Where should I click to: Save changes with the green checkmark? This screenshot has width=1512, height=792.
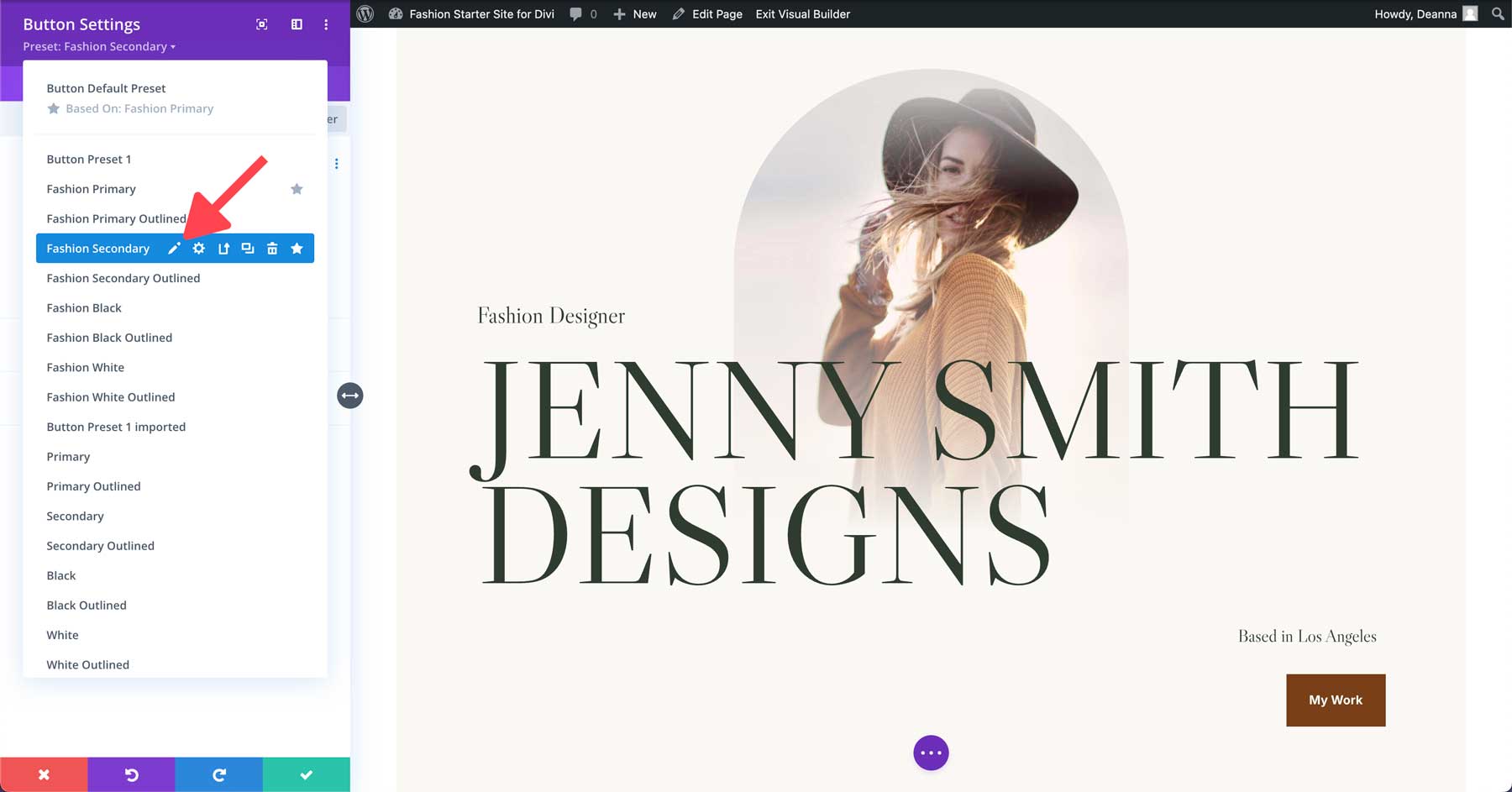point(307,774)
